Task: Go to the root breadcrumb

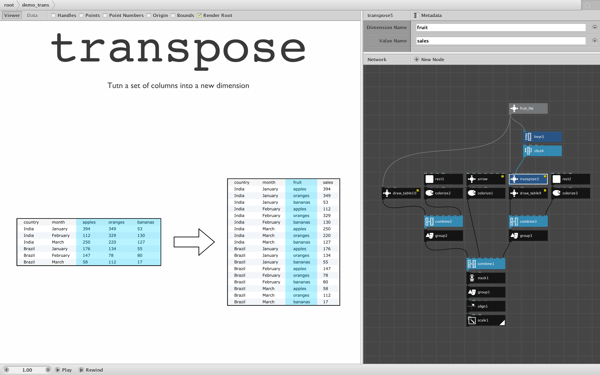Action: 9,5
